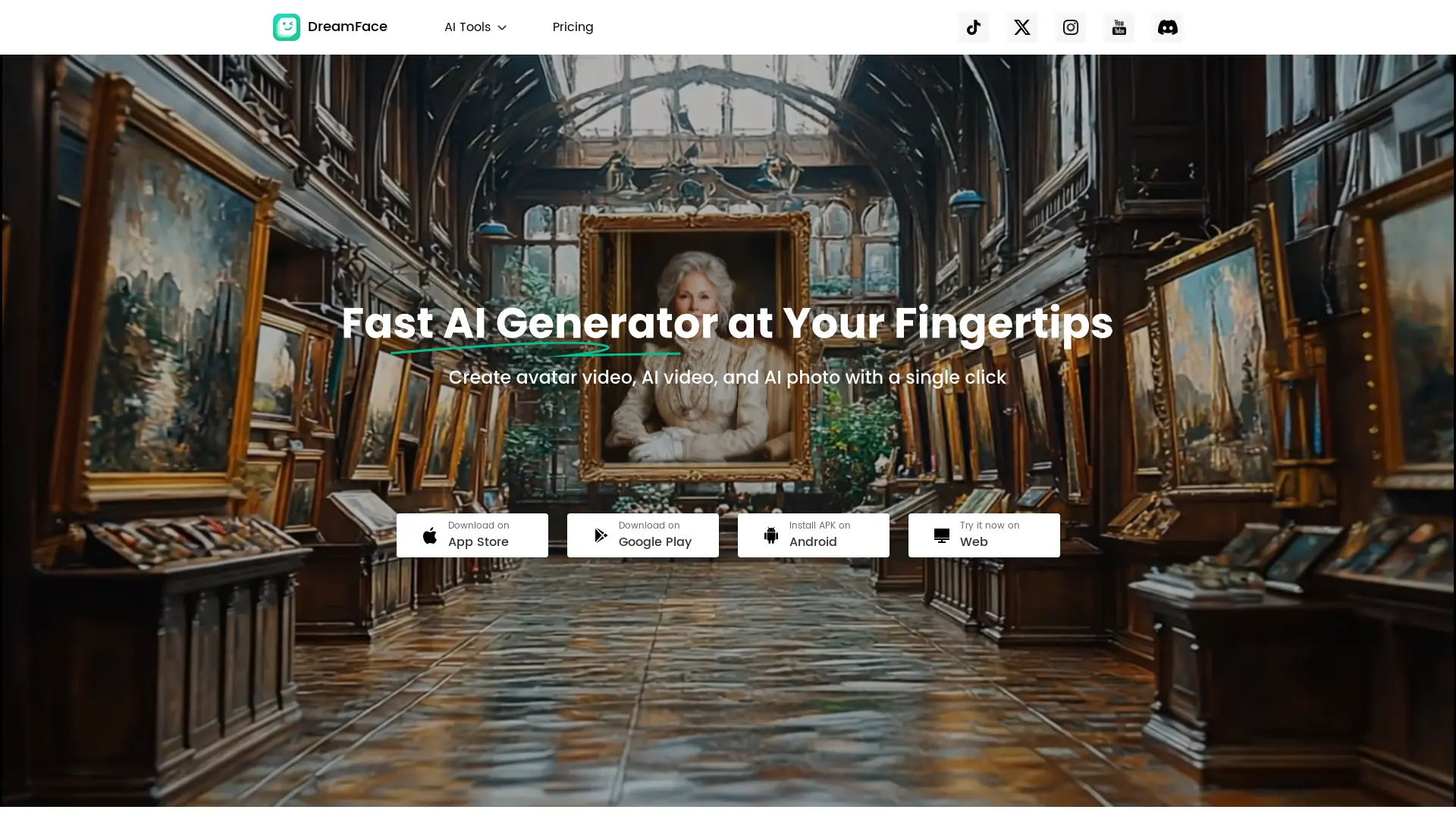
Task: Choose the Try it now on Web button
Action: 984,535
